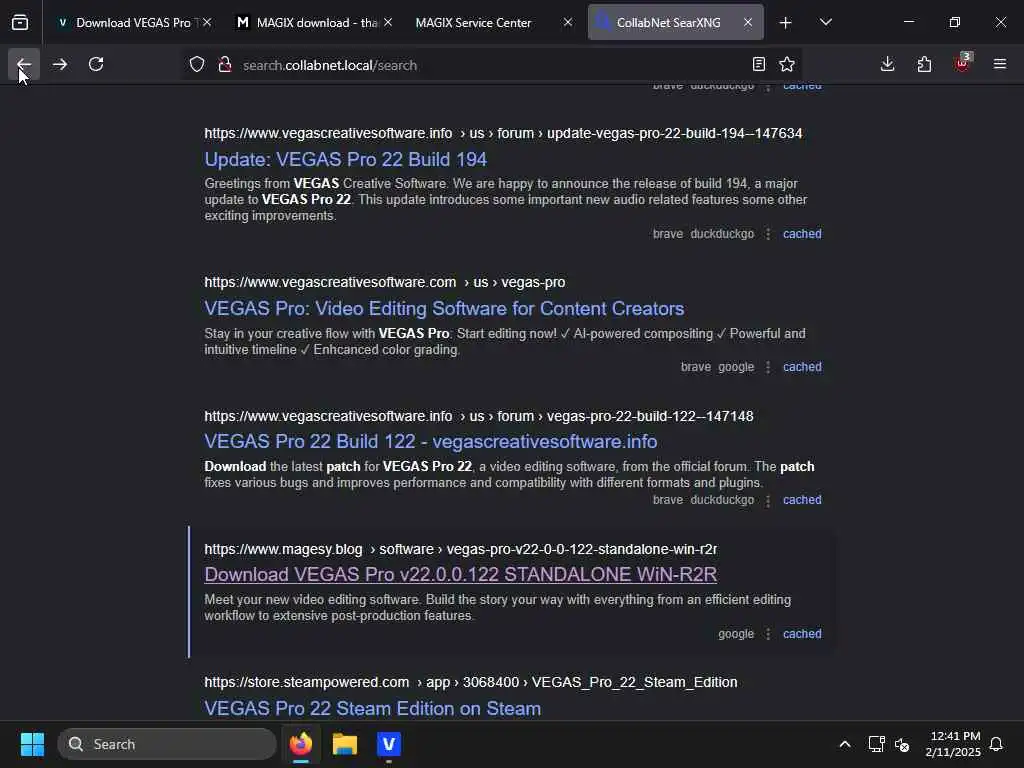Viewport: 1024px width, 768px height.
Task: Open the VEGAS app taskbar icon
Action: click(389, 744)
